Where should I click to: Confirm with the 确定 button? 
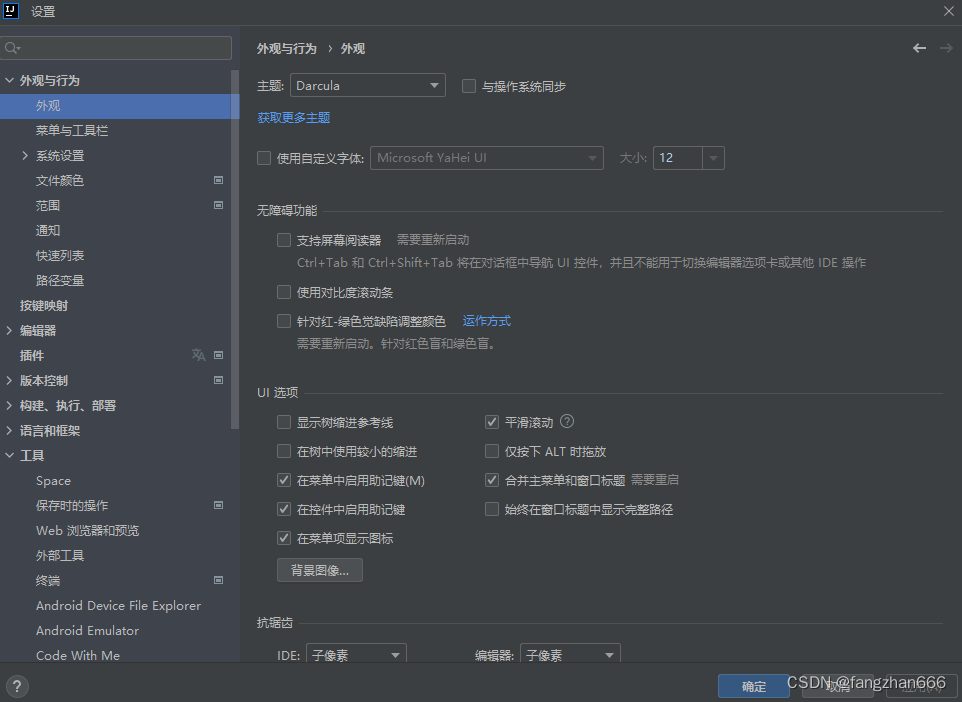[753, 686]
